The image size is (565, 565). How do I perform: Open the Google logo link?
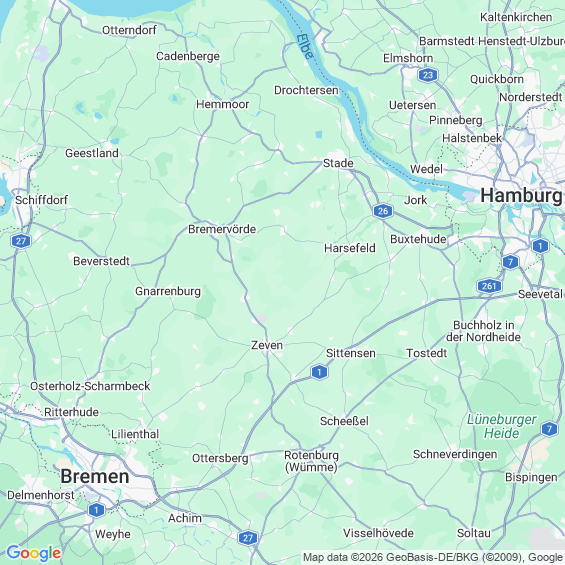34,553
